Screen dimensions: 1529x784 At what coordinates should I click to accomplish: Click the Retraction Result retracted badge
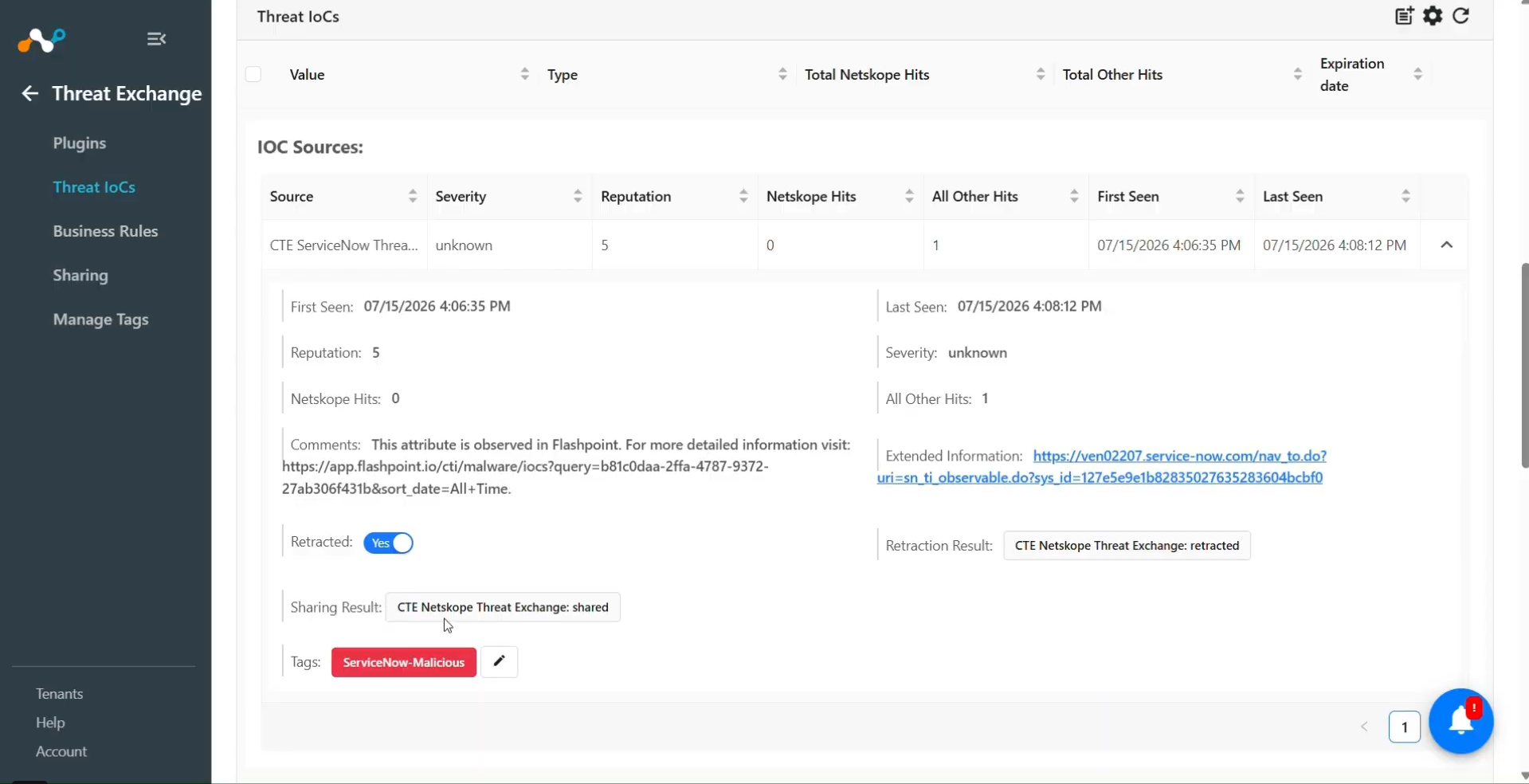(1127, 546)
